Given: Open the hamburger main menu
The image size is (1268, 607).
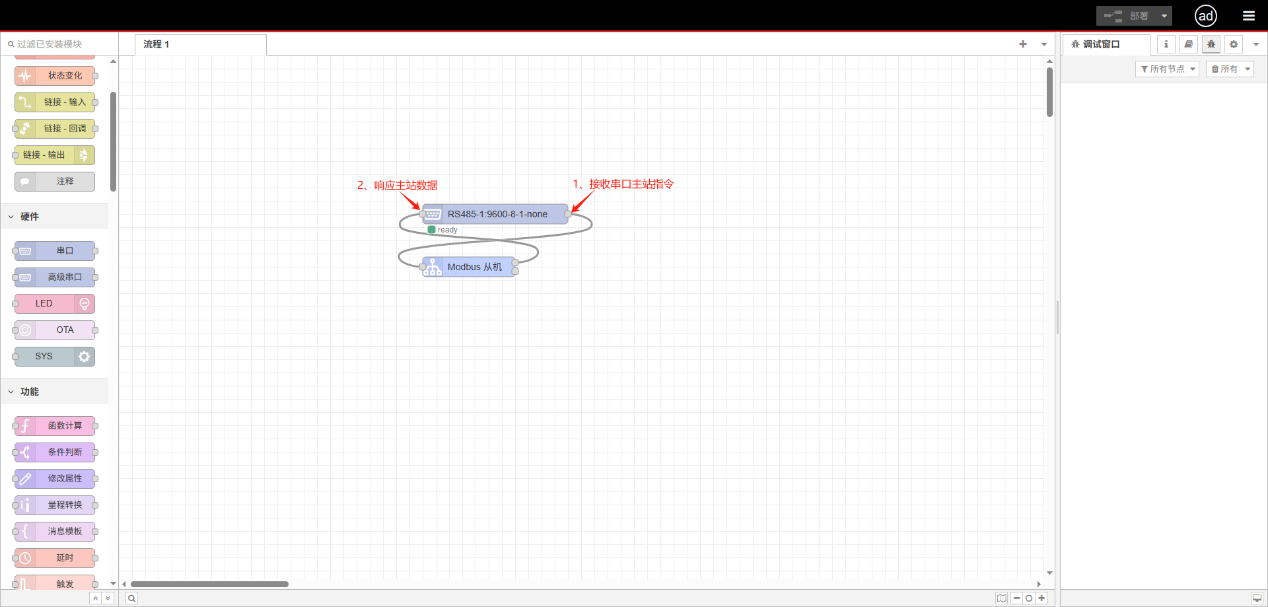Looking at the screenshot, I should pos(1249,16).
